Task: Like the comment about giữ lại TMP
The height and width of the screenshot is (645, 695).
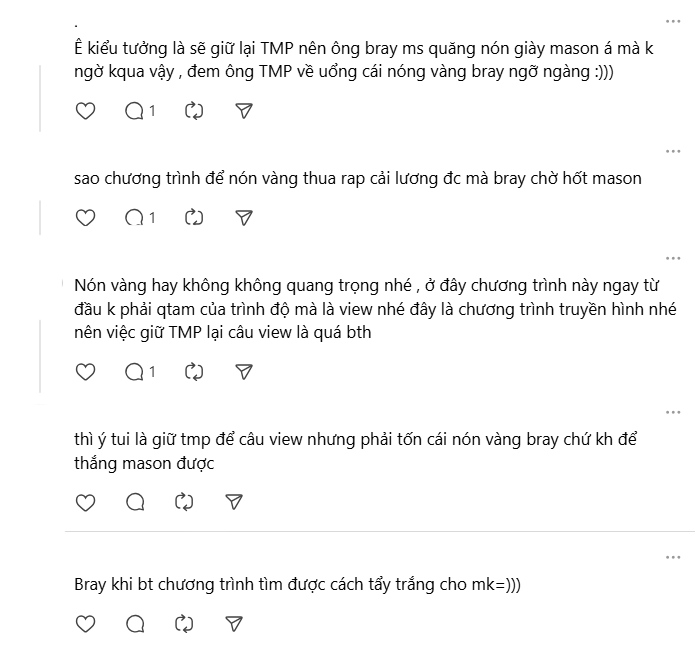Action: point(86,111)
